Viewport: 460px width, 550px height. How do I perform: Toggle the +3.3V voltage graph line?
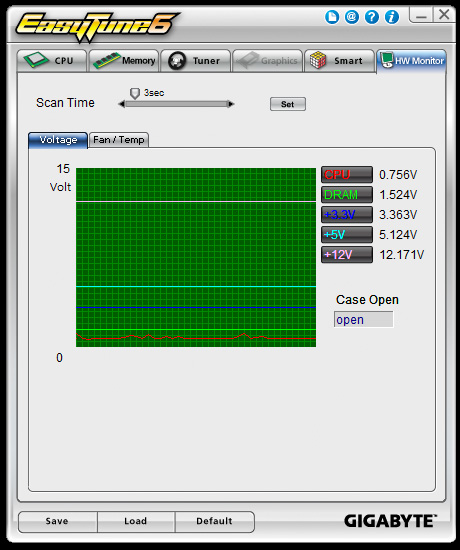pyautogui.click(x=347, y=215)
